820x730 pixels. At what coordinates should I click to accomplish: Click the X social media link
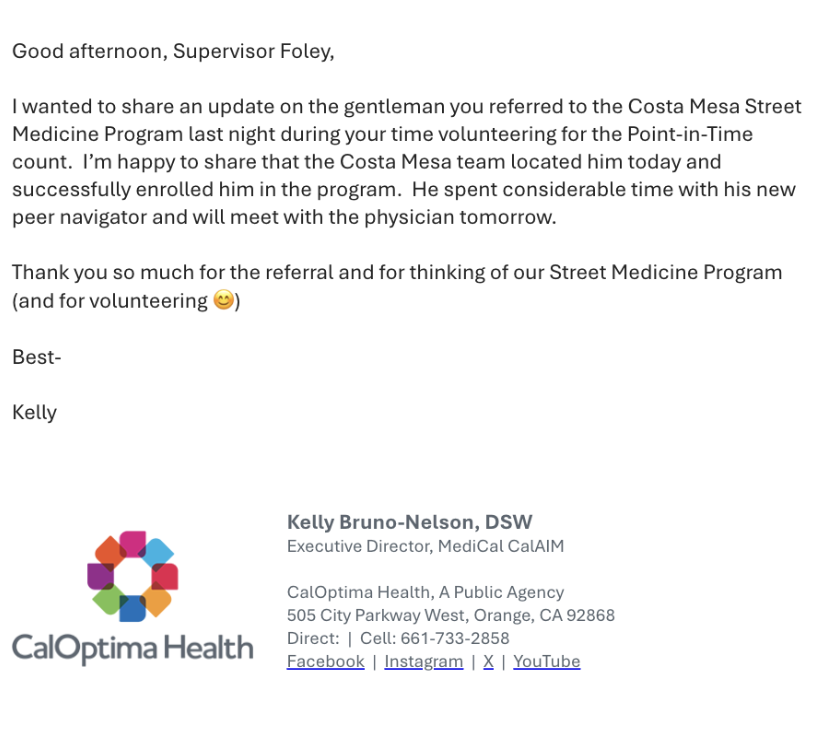[x=488, y=661]
